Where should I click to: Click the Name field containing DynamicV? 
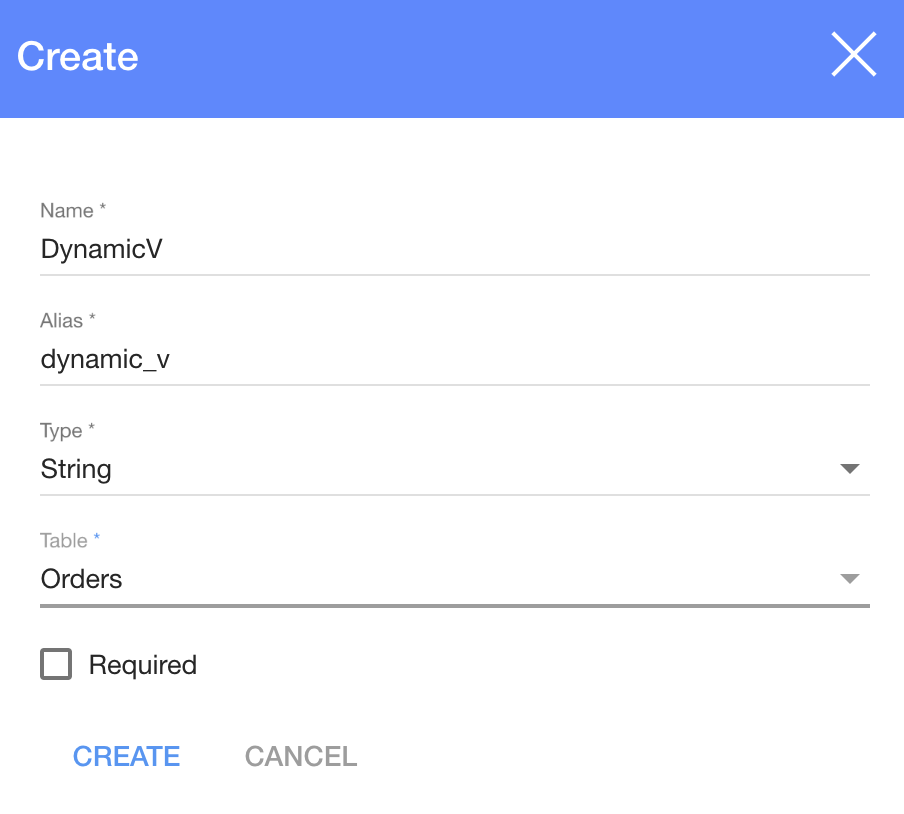[454, 249]
